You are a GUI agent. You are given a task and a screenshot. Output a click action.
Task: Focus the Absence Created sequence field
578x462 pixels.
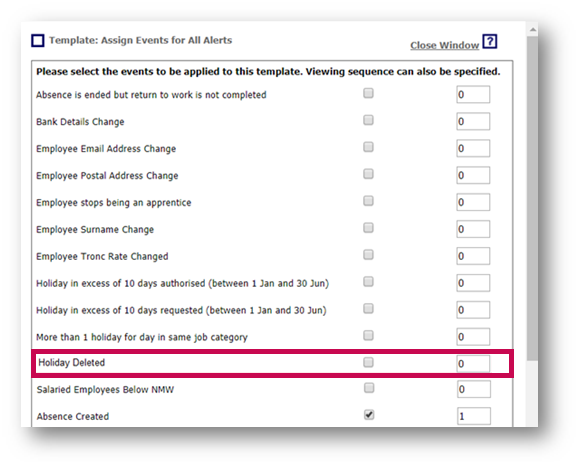[474, 416]
